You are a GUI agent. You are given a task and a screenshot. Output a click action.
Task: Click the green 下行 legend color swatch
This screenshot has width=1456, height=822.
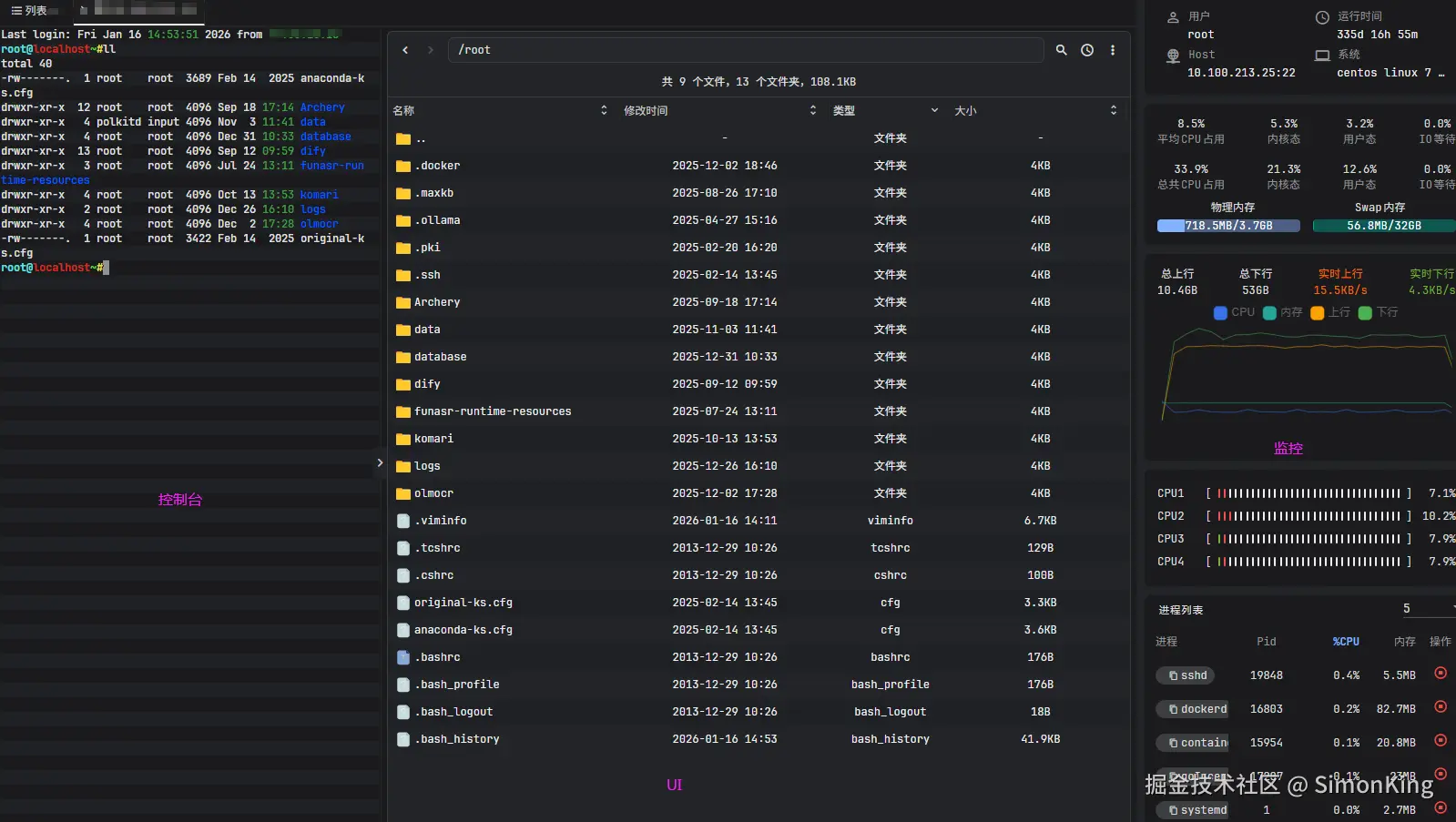click(1365, 313)
